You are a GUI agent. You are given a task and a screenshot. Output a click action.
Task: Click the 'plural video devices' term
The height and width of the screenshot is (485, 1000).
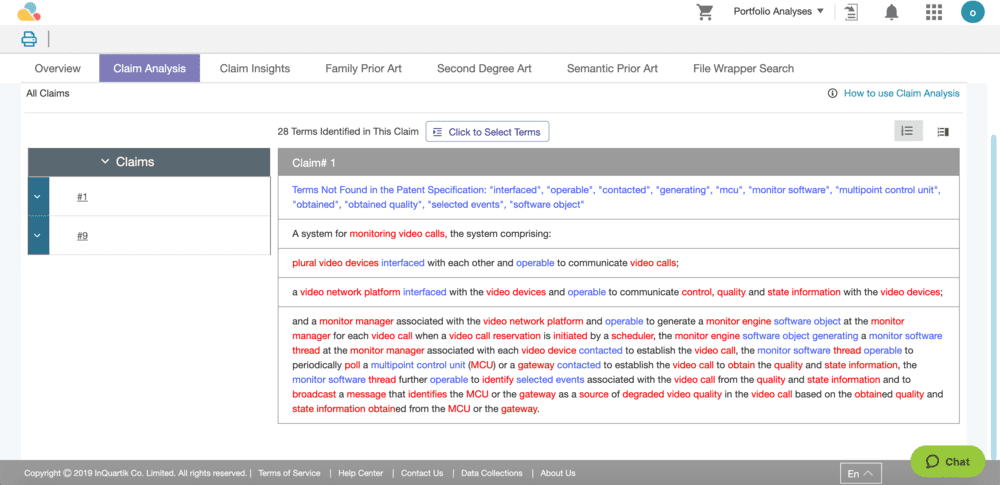click(x=335, y=263)
